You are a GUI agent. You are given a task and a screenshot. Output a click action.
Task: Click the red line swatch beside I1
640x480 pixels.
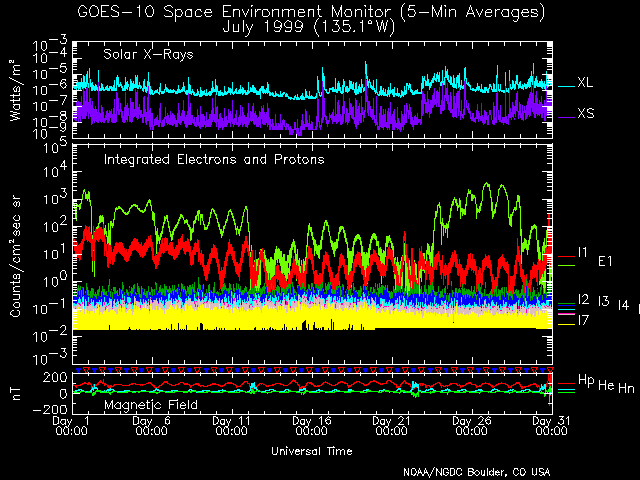pyautogui.click(x=566, y=256)
